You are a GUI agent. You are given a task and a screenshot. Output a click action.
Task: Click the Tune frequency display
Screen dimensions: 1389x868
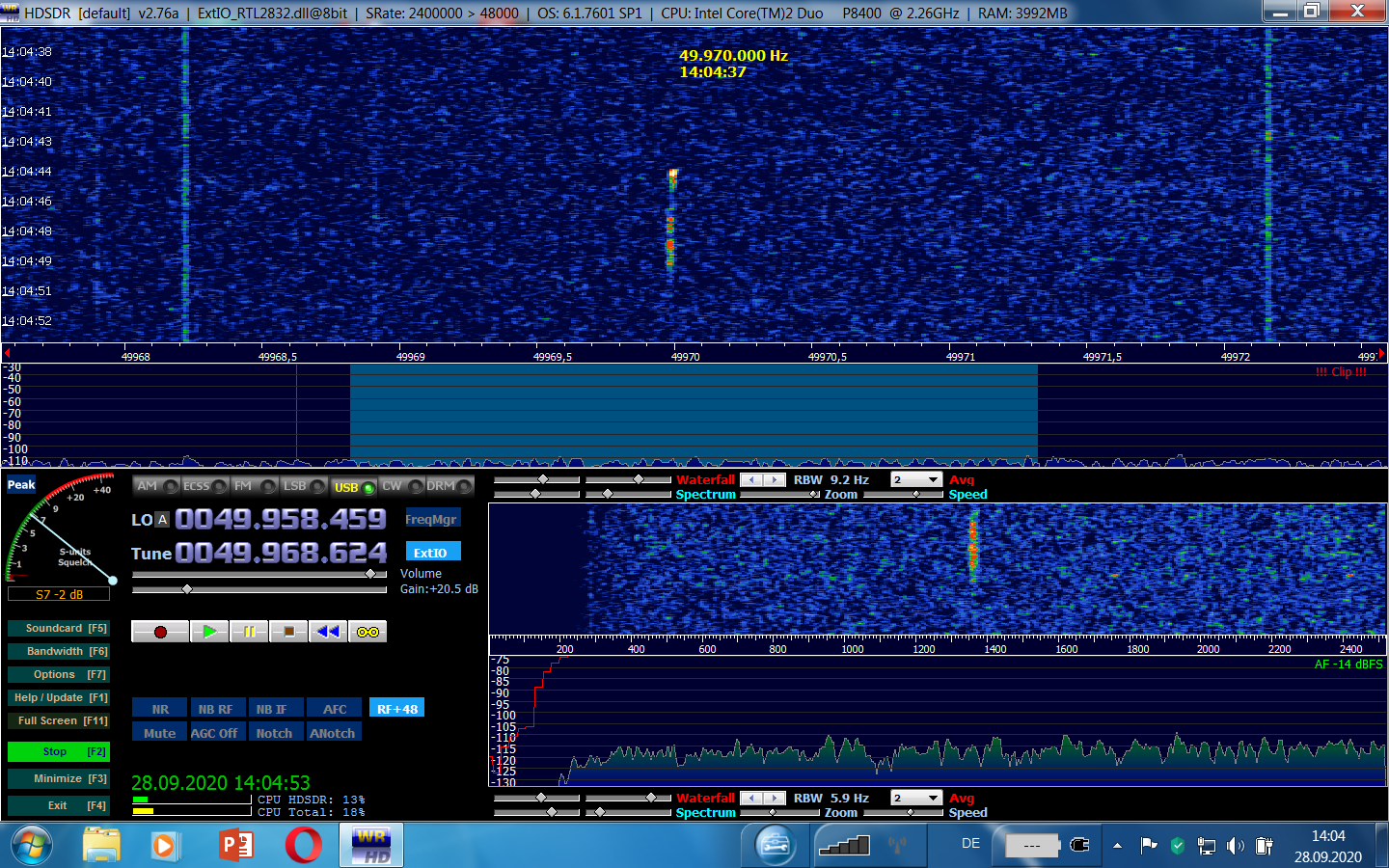[x=281, y=553]
